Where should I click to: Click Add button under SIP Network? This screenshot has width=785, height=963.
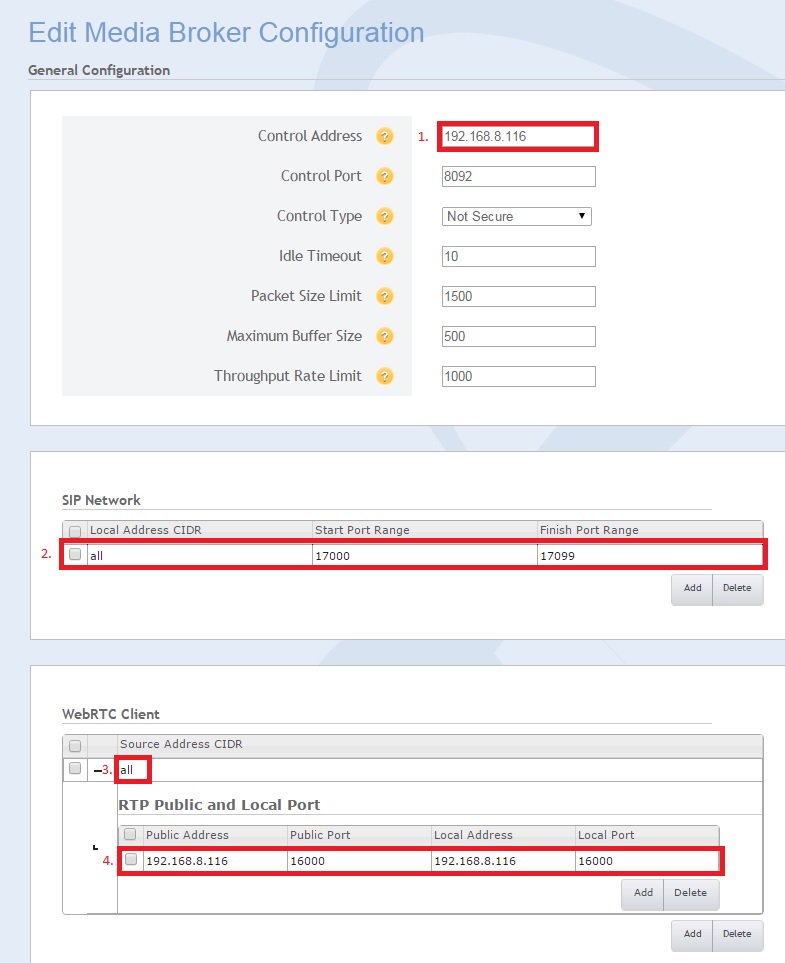click(x=692, y=588)
